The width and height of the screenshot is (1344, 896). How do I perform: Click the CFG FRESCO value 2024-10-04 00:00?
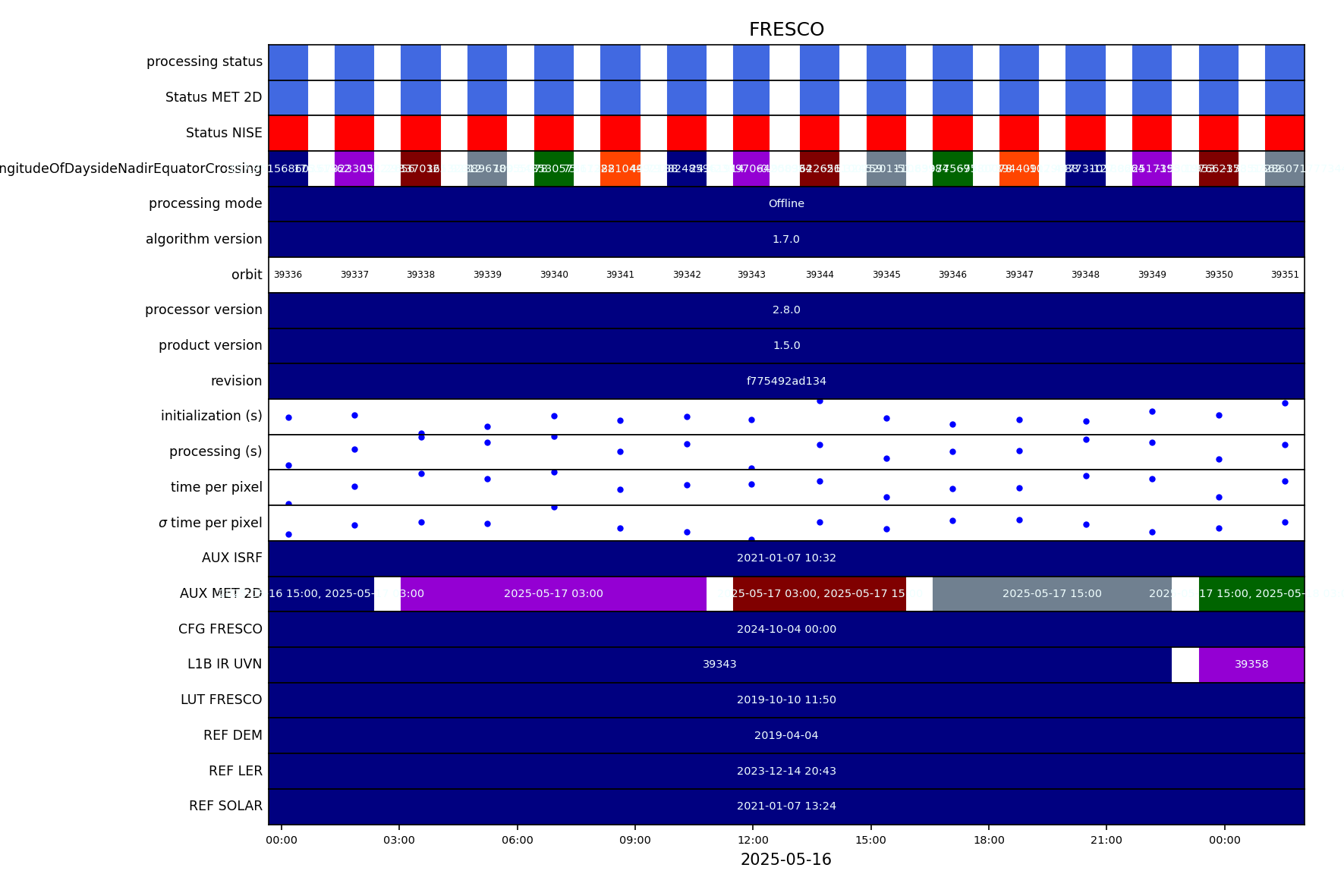click(x=786, y=629)
